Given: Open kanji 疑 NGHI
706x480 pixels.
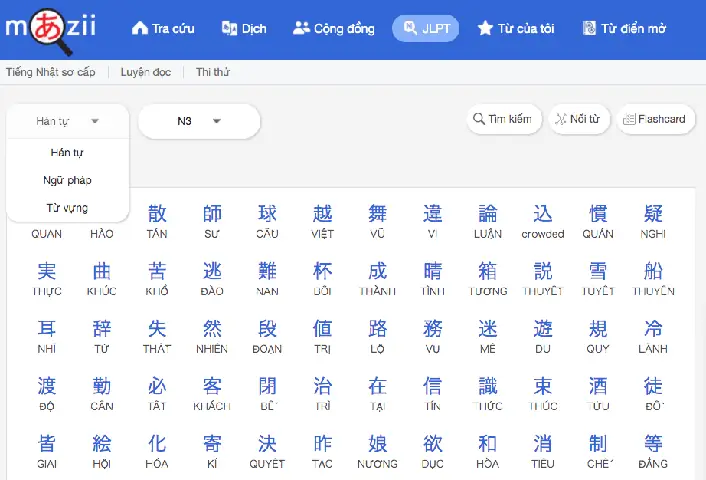Looking at the screenshot, I should tap(653, 221).
